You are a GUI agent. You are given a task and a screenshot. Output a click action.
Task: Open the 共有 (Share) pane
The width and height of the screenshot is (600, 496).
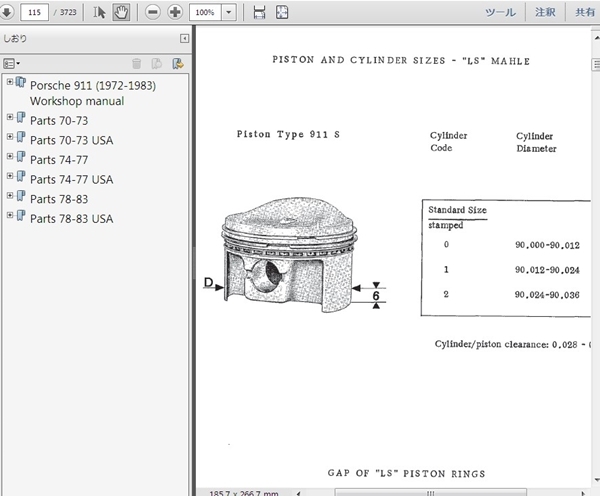tap(585, 12)
